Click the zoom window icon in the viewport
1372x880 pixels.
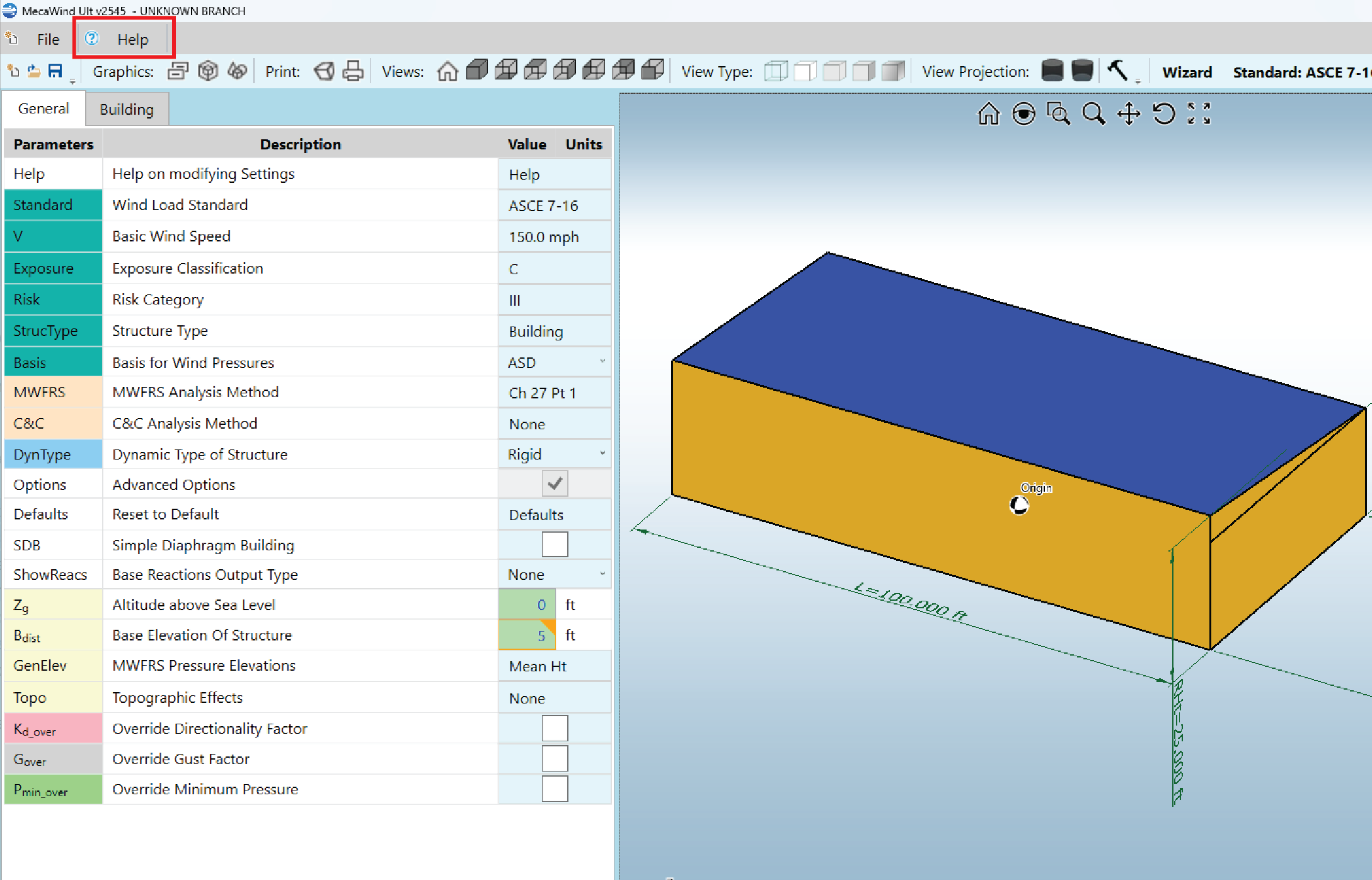[1058, 114]
